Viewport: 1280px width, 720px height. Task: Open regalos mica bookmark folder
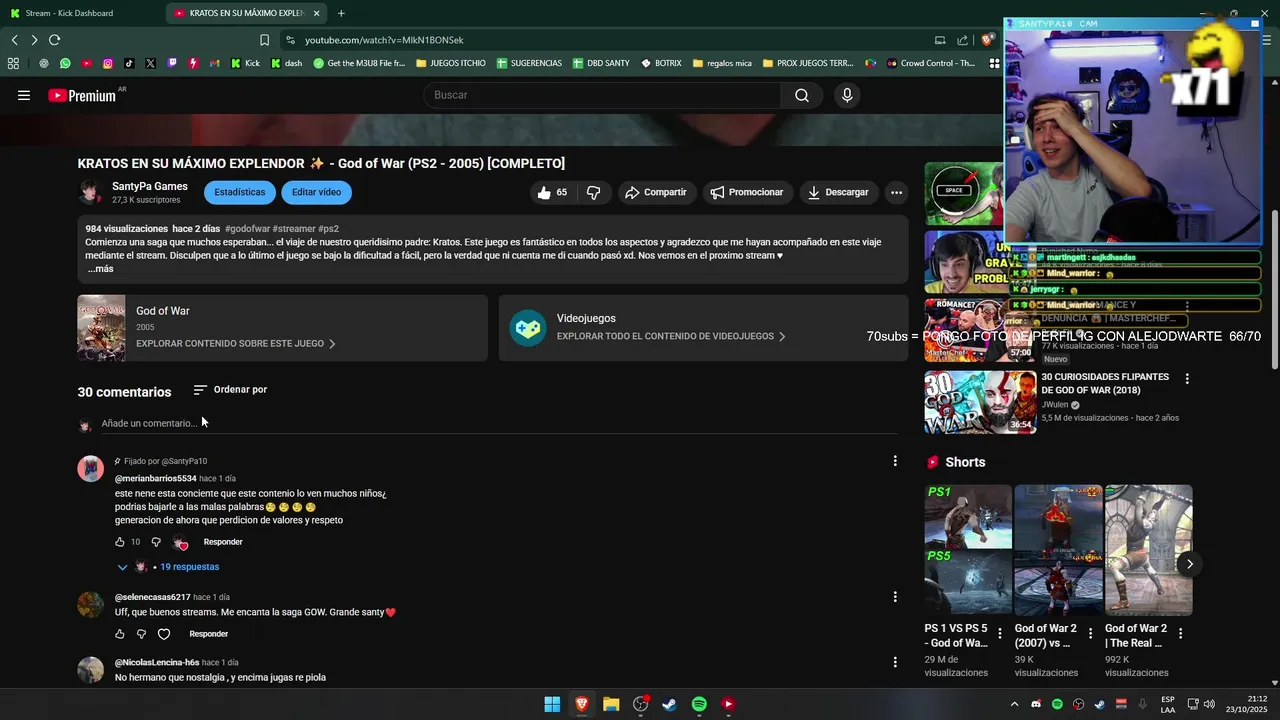point(722,63)
